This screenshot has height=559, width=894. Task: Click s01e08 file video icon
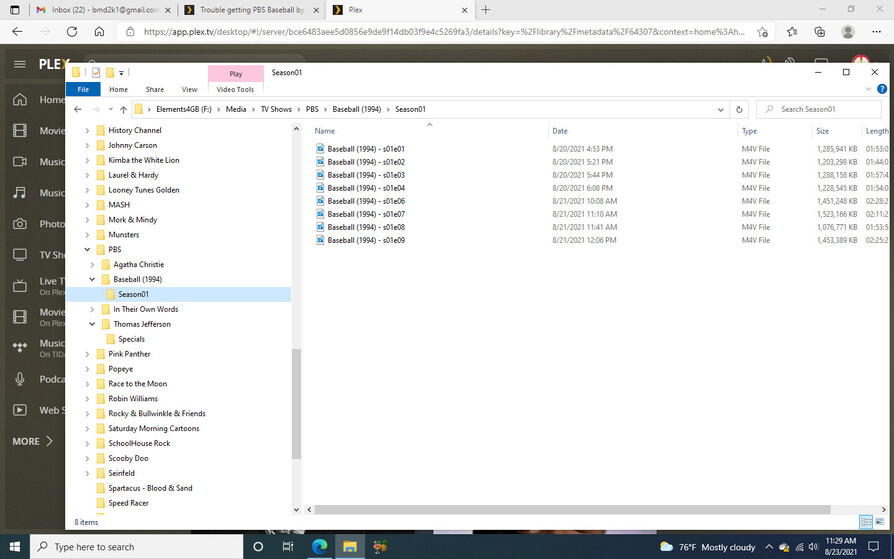coord(320,228)
